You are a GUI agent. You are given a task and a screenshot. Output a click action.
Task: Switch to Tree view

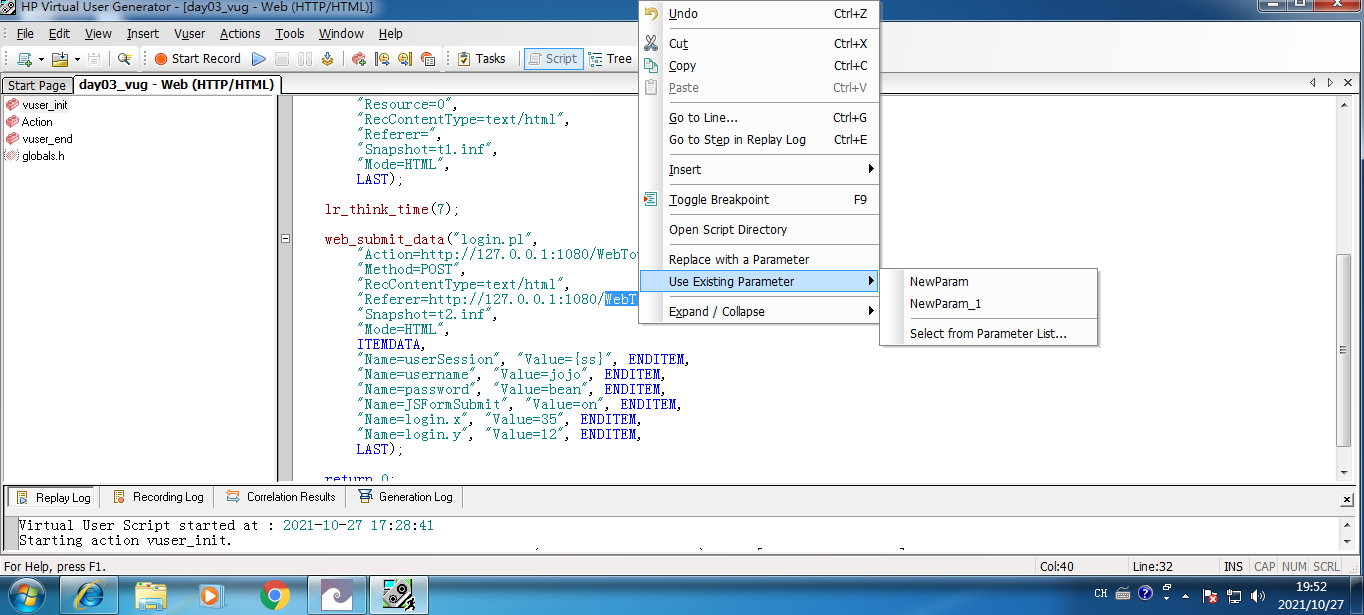(611, 59)
